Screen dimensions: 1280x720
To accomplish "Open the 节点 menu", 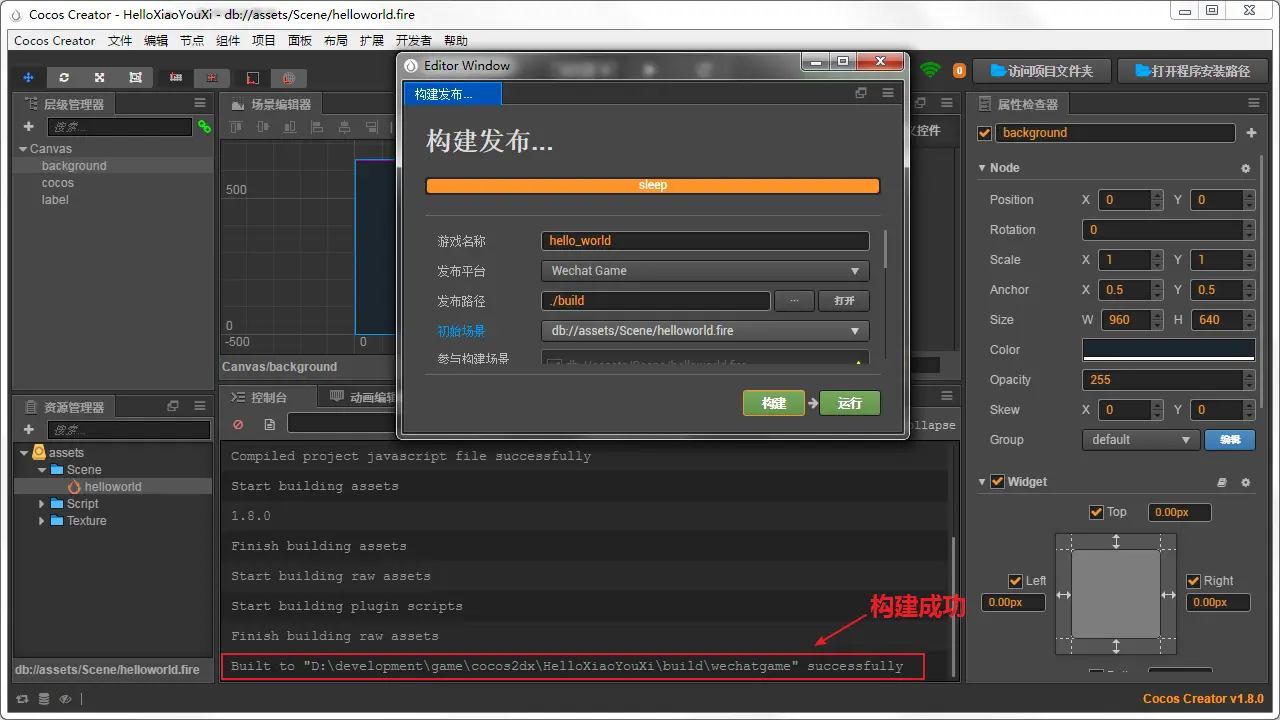I will tap(192, 41).
